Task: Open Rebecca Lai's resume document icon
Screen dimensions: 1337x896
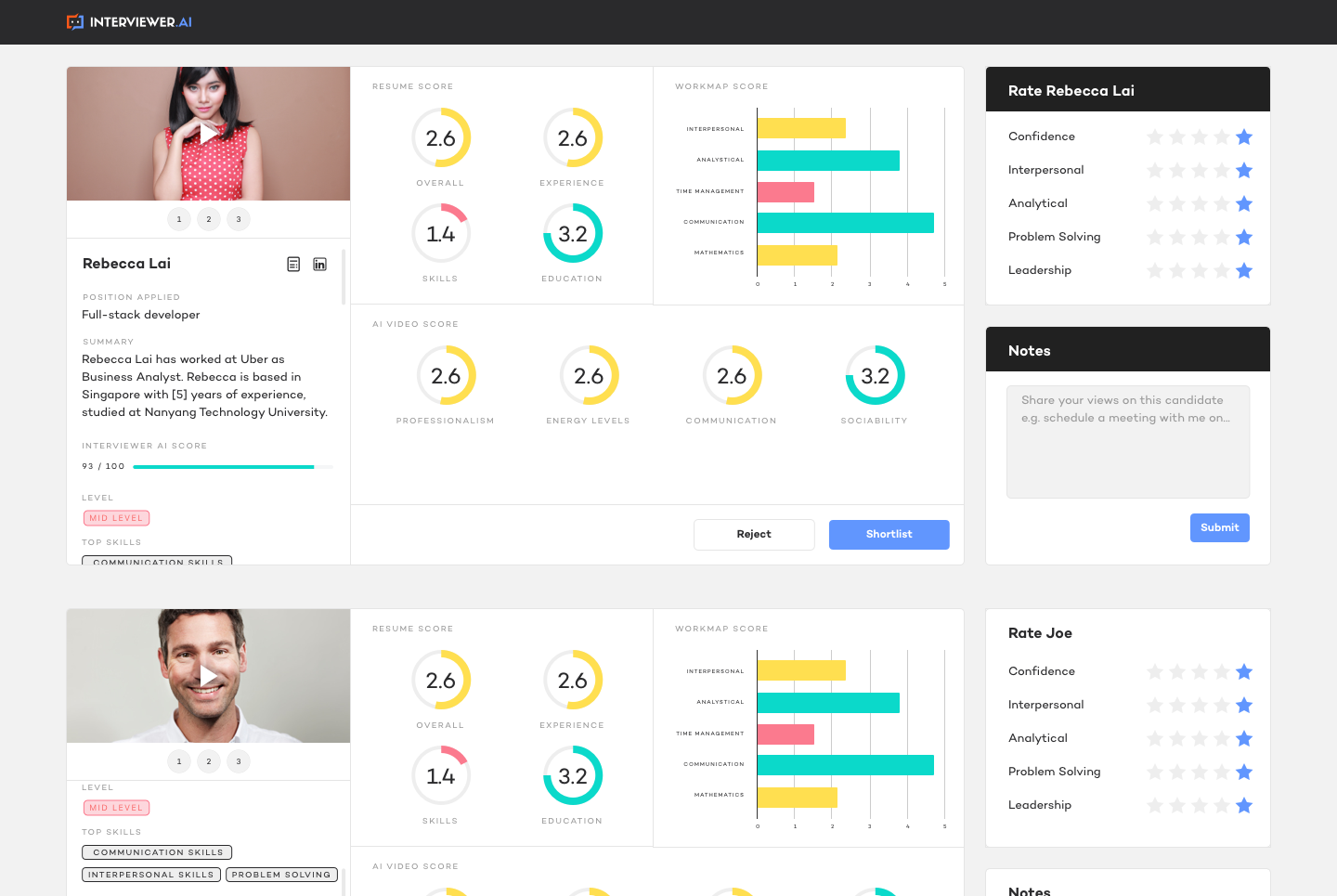Action: tap(293, 265)
